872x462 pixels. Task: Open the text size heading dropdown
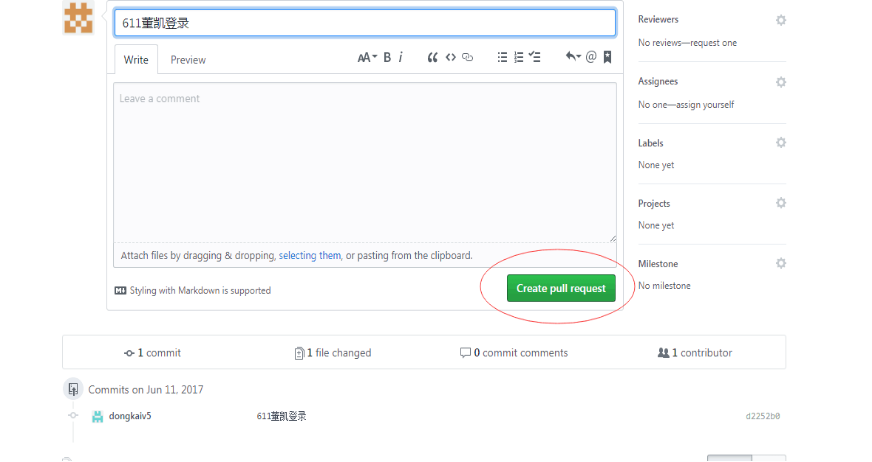[x=367, y=57]
